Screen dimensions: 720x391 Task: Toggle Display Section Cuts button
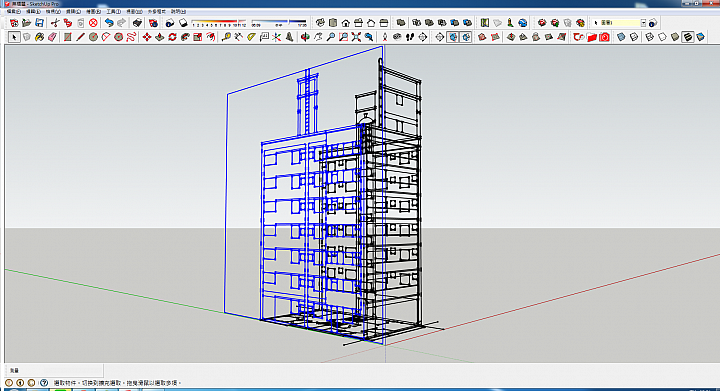pos(466,37)
